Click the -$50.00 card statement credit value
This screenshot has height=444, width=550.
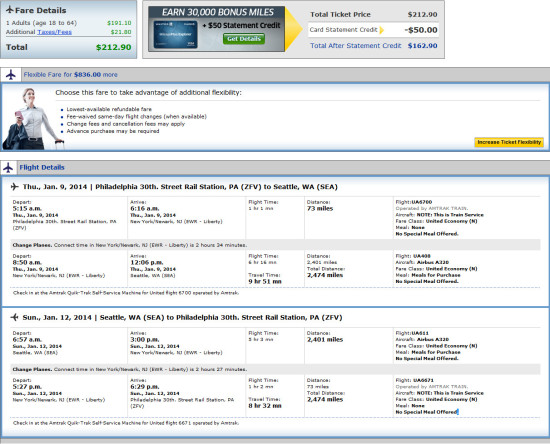421,30
